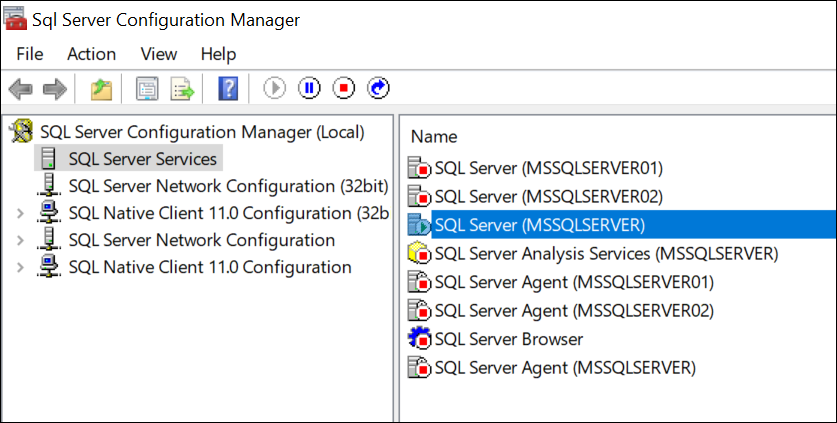Open the Properties toolbar icon
Viewport: 837px width, 423px height.
(x=147, y=90)
